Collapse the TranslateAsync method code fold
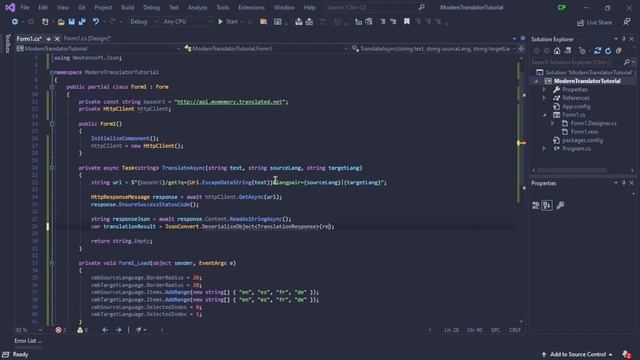 [52, 168]
